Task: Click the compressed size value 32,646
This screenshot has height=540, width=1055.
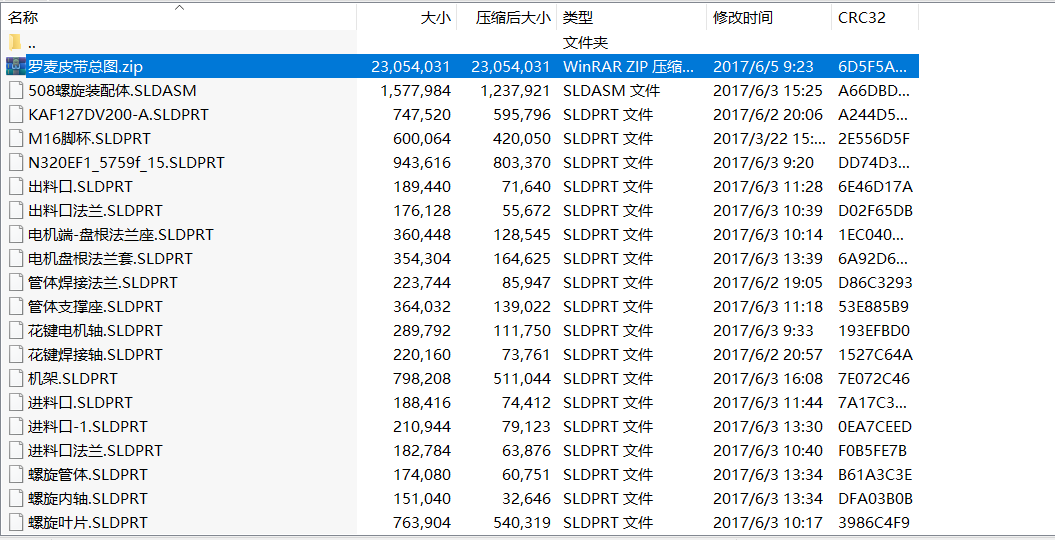Action: pos(526,498)
